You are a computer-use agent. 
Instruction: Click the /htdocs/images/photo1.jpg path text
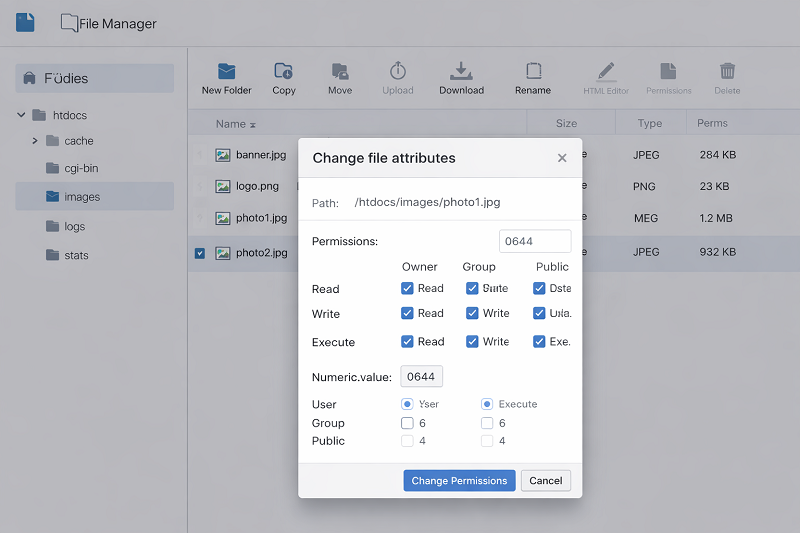428,202
